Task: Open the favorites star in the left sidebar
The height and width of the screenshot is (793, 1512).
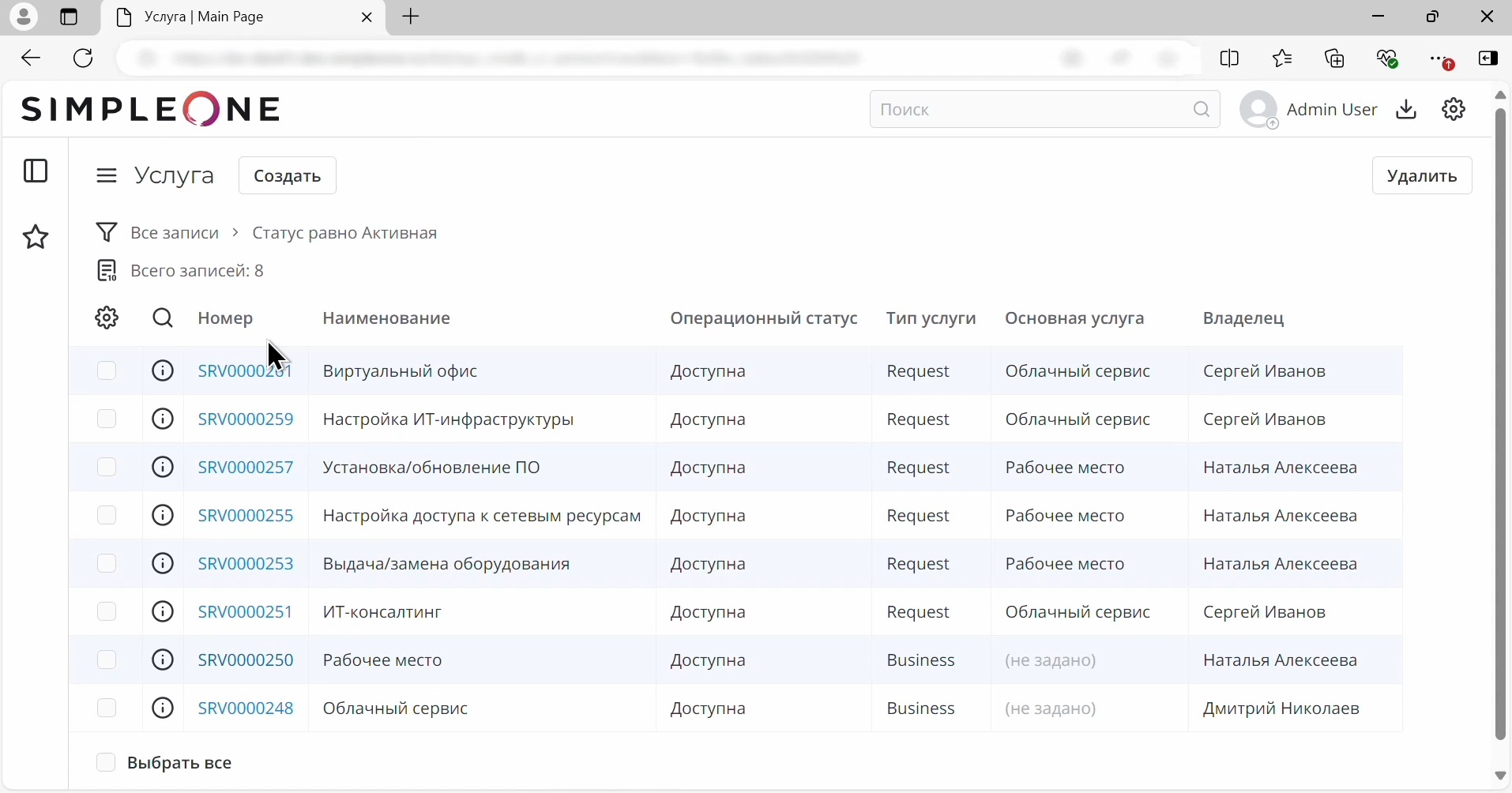Action: click(x=36, y=237)
